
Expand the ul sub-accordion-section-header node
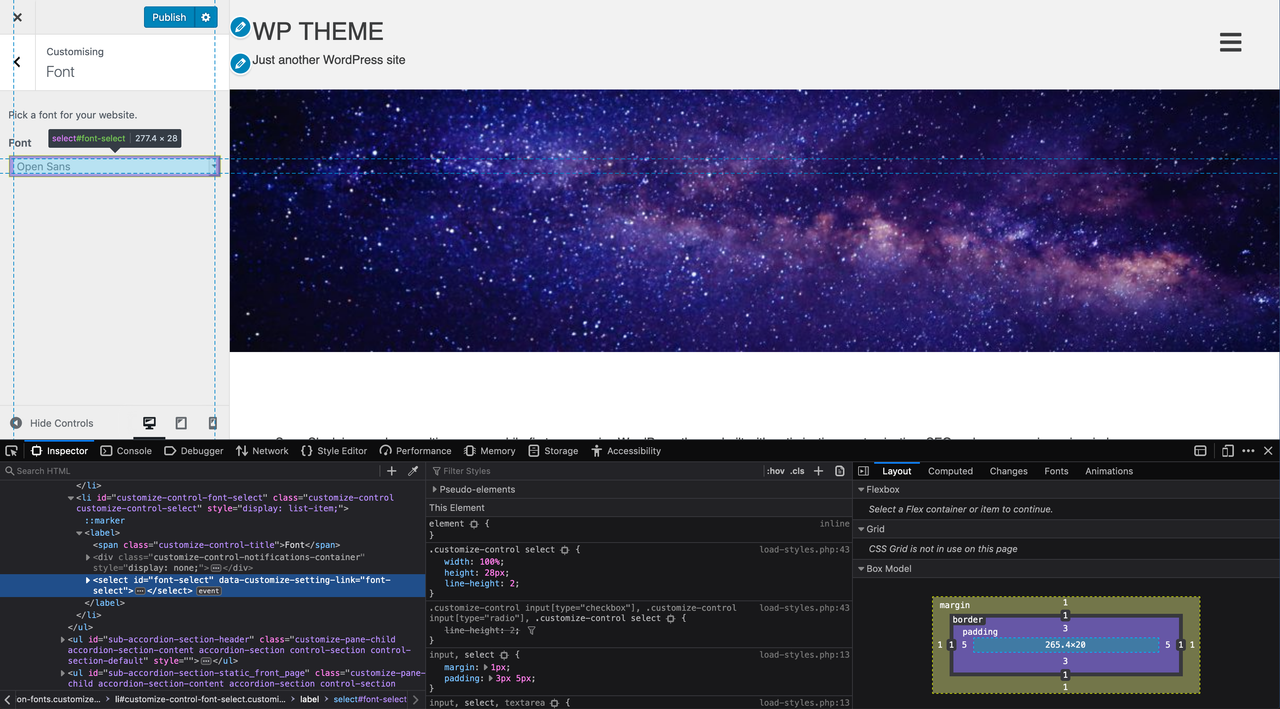coord(63,639)
